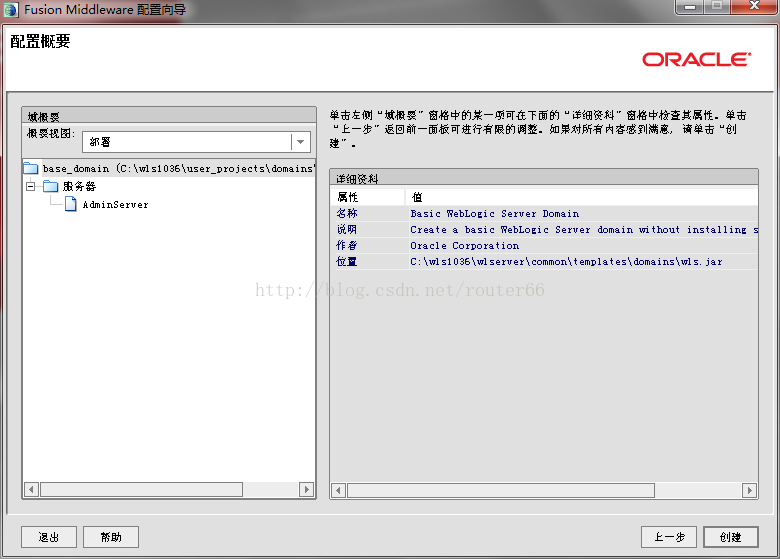780x559 pixels.
Task: Select base_domain tree row
Action: [x=169, y=169]
